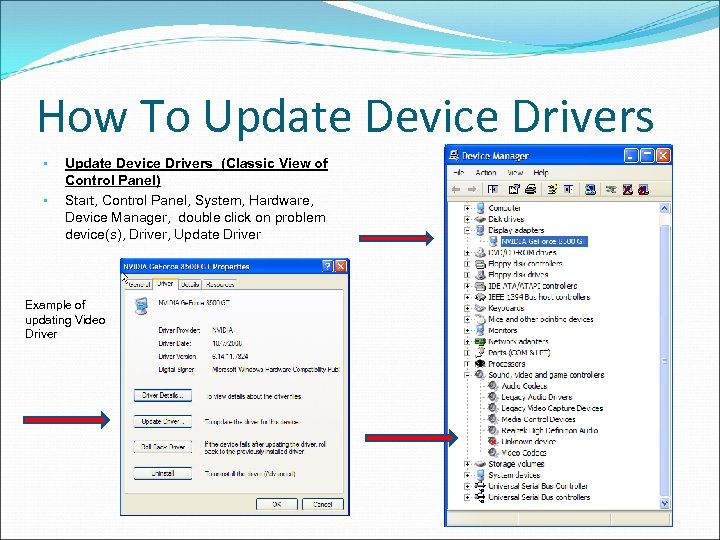Screen dimensions: 720x540
Task: Click OK in the Properties dialog
Action: coord(277,504)
